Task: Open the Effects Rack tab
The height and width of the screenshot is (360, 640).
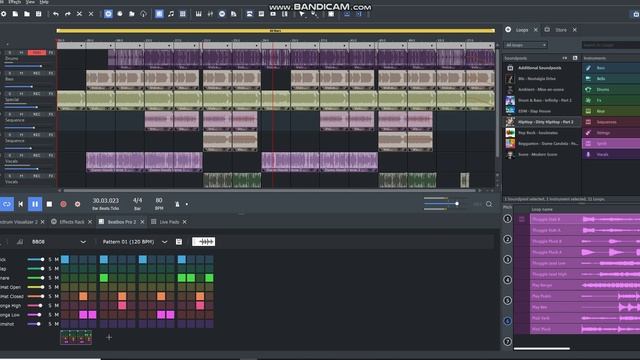Action: point(72,222)
